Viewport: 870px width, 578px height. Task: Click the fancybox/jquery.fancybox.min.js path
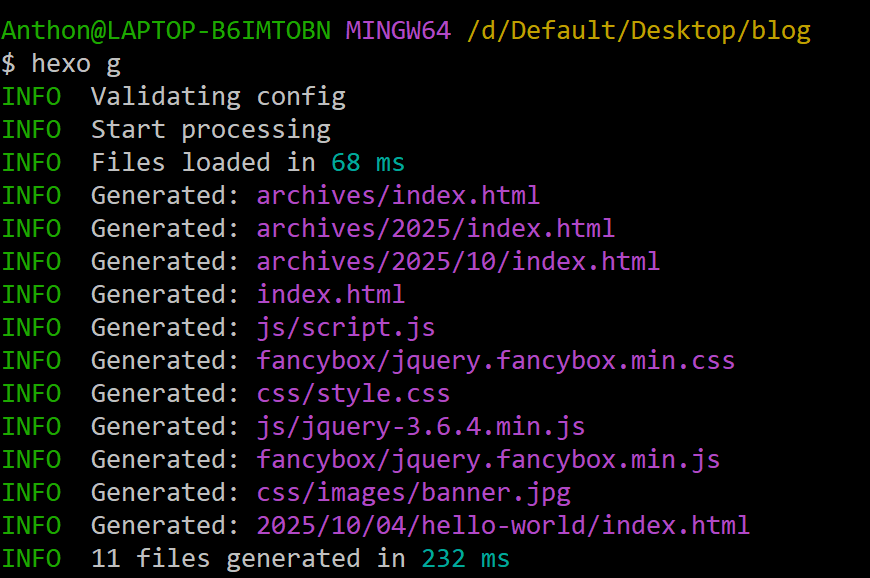point(488,459)
